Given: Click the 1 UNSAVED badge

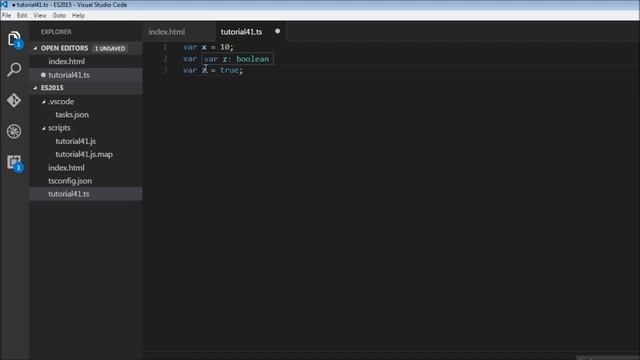Looking at the screenshot, I should click(110, 48).
